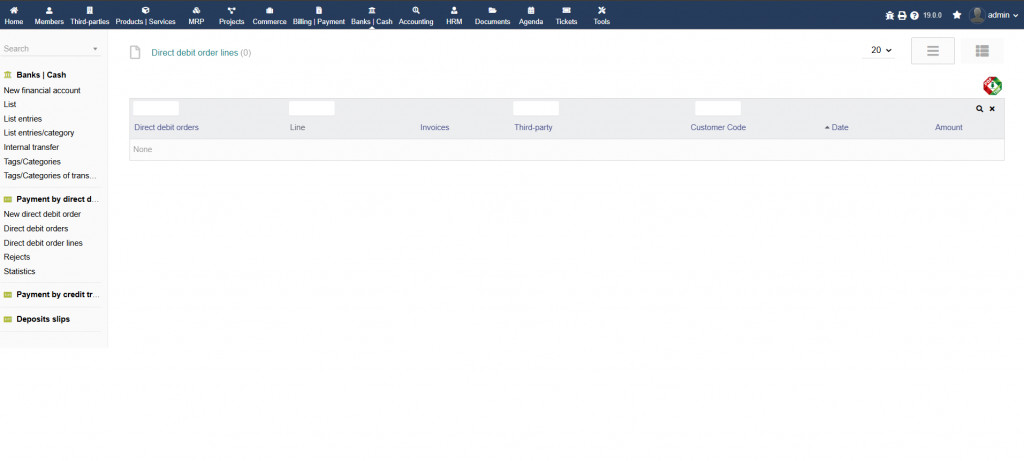Click the red-green direct debit icon
The image size is (1024, 461).
[x=993, y=86]
